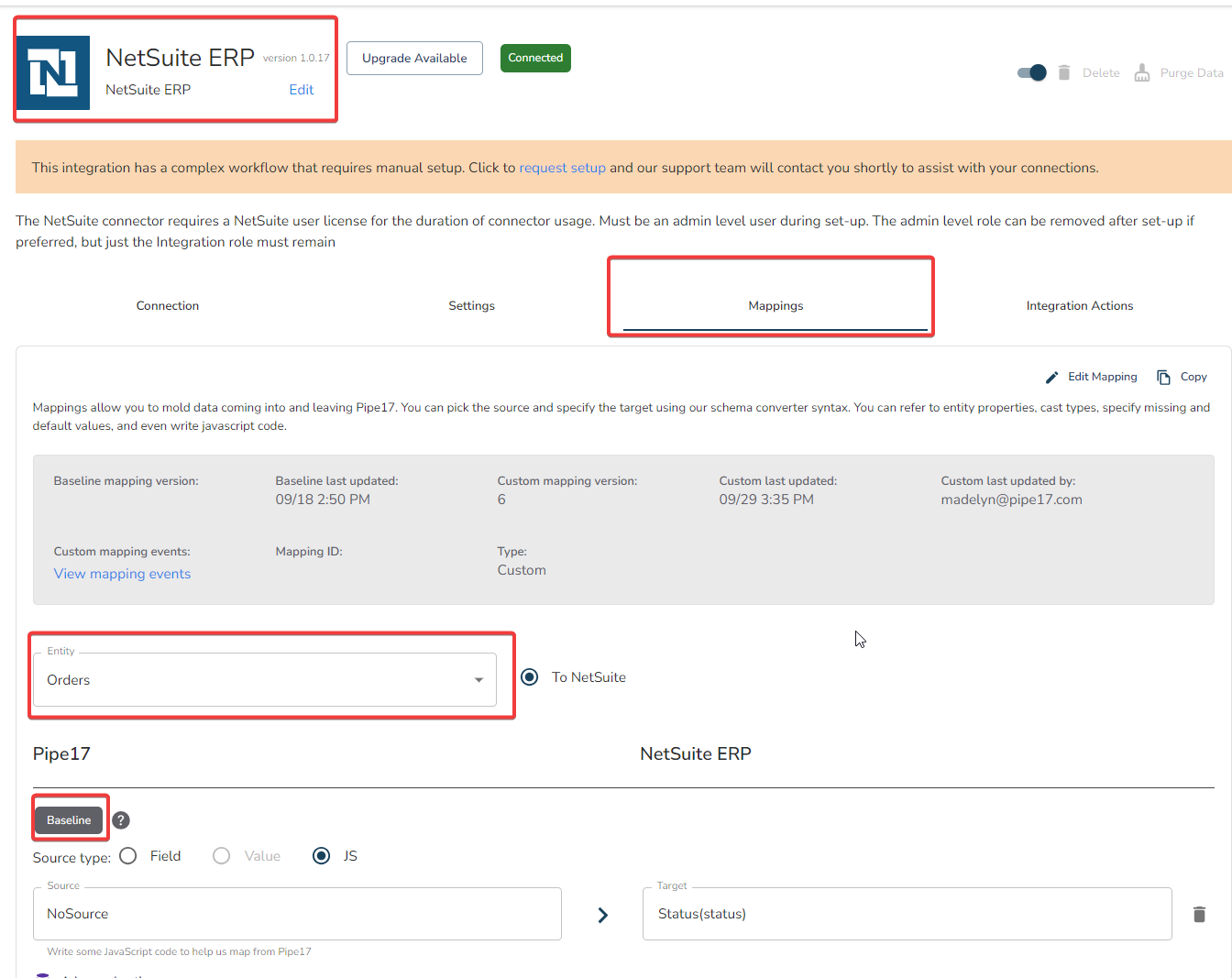The width and height of the screenshot is (1232, 978).
Task: Toggle the integration enable switch
Action: [x=1032, y=72]
